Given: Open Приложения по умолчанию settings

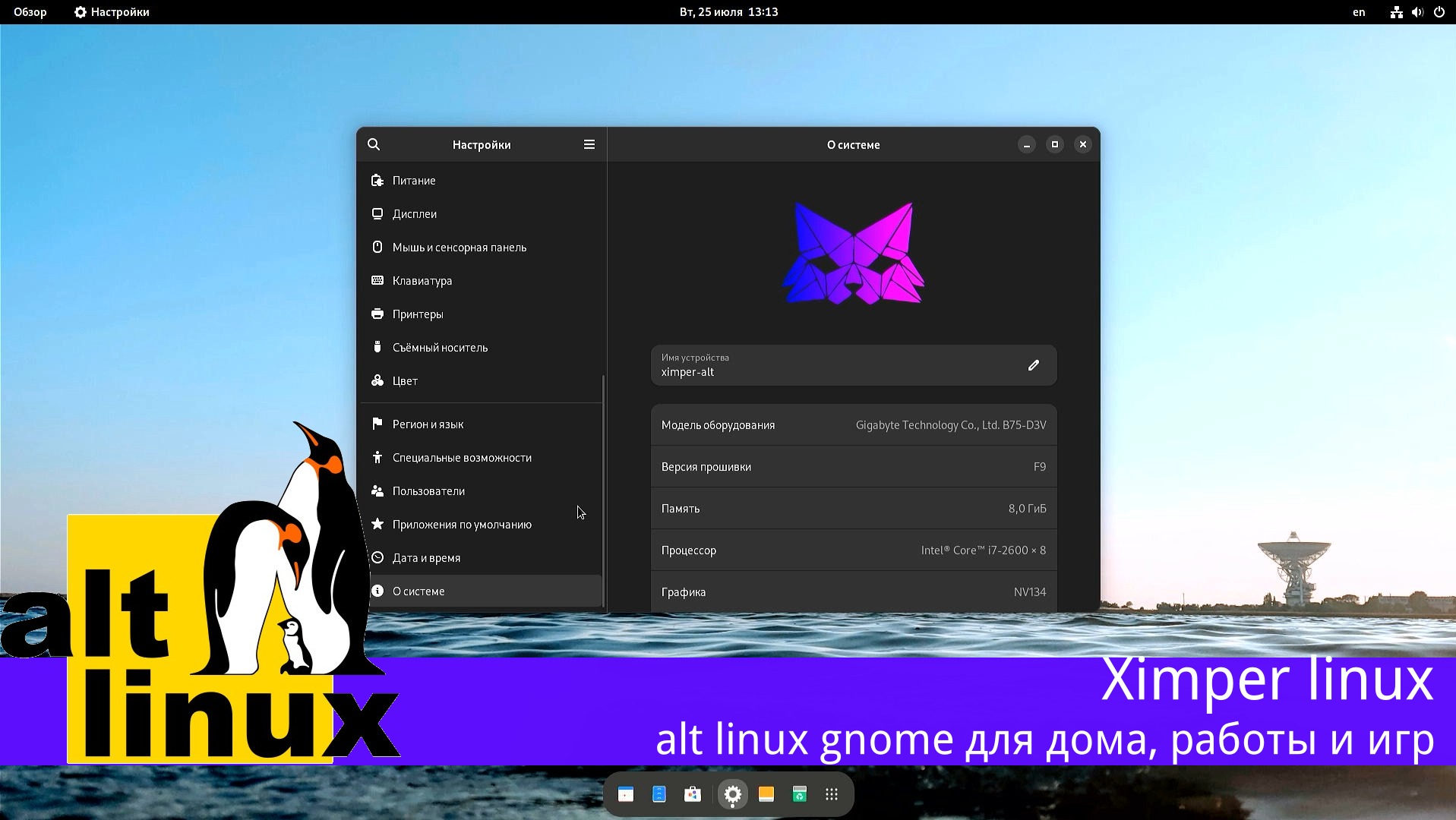Looking at the screenshot, I should 462,524.
